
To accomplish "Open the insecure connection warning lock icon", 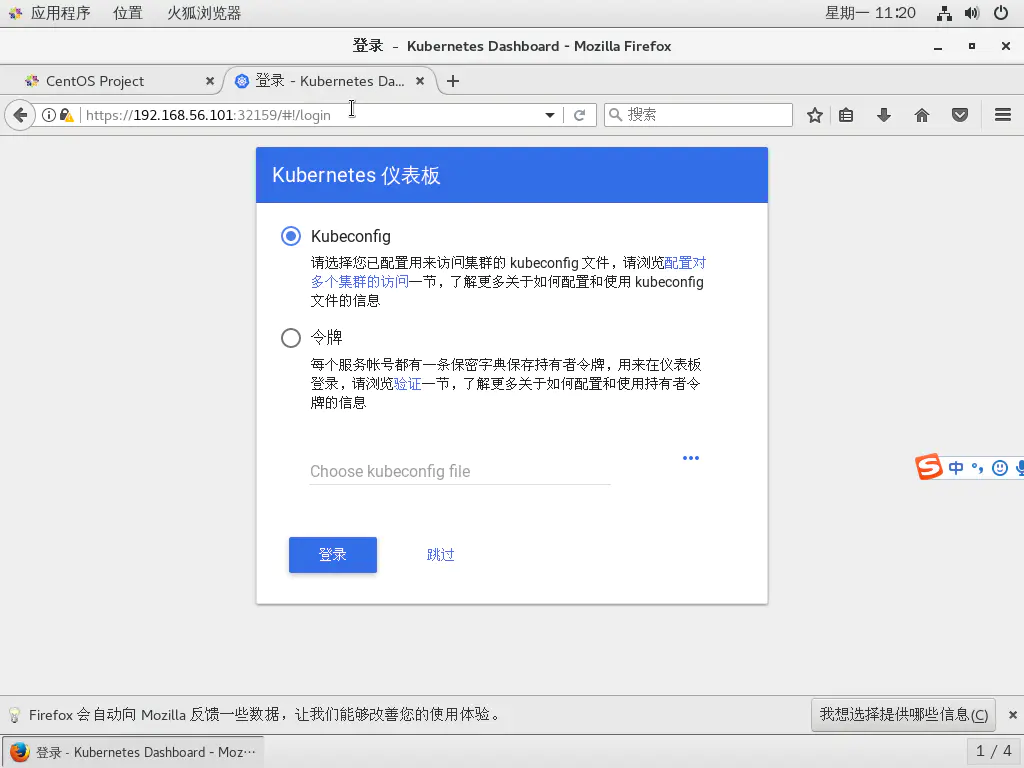I will [x=67, y=116].
